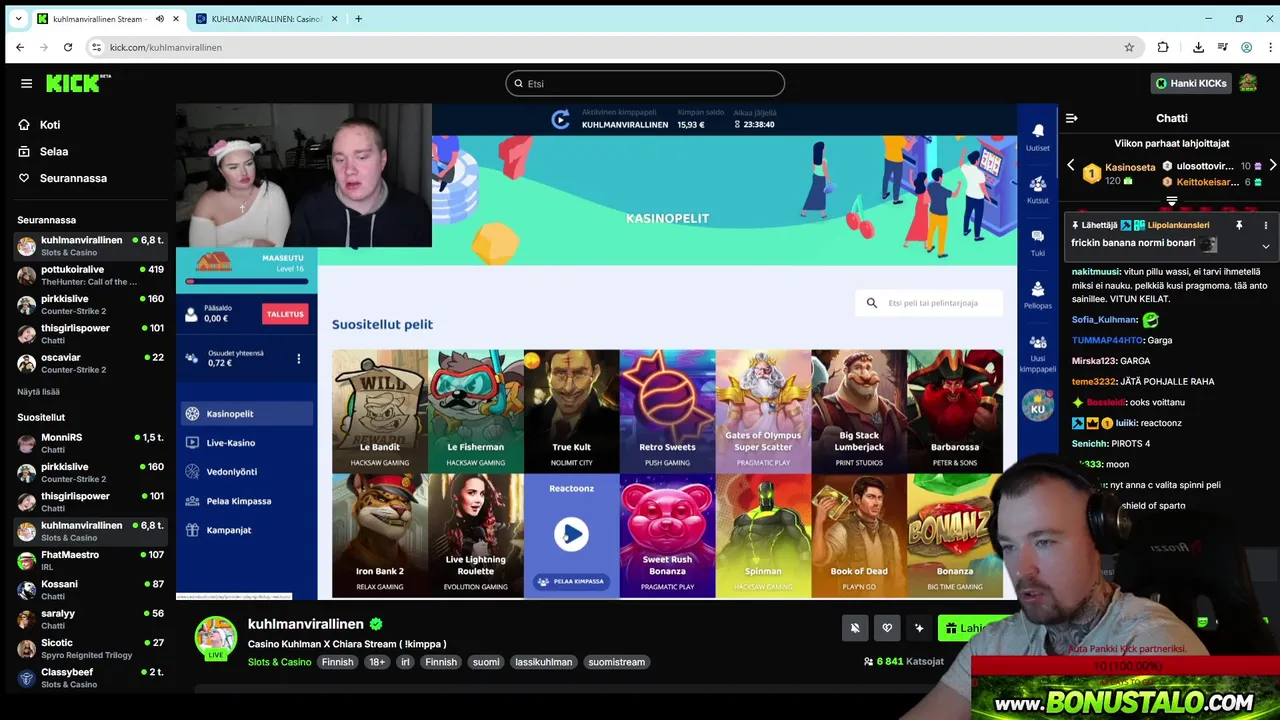Screen dimensions: 1280x720
Task: Open Barbarossa game tile
Action: pyautogui.click(x=955, y=410)
